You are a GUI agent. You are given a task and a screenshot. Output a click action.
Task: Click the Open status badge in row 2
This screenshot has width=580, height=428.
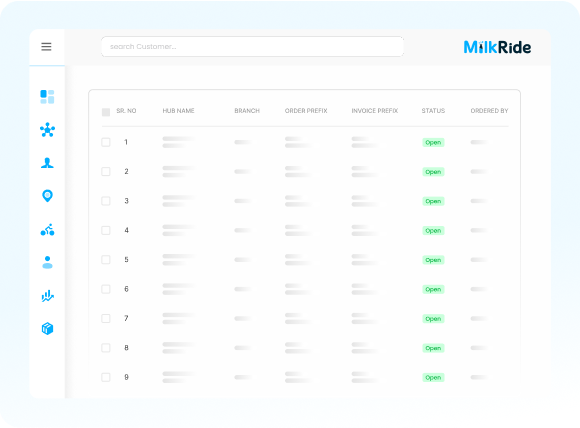pyautogui.click(x=433, y=172)
